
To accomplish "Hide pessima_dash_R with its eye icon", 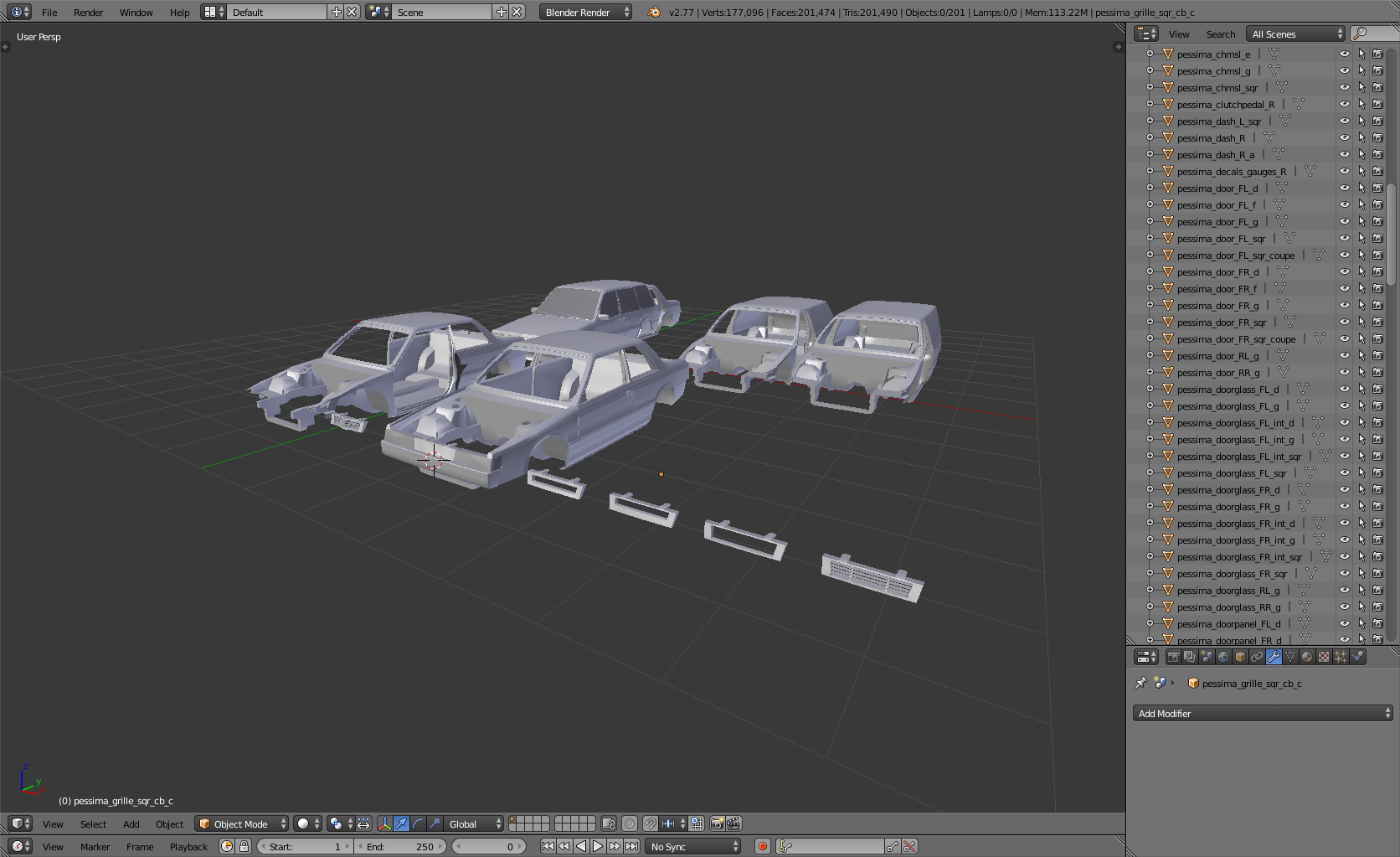I will pos(1344,138).
